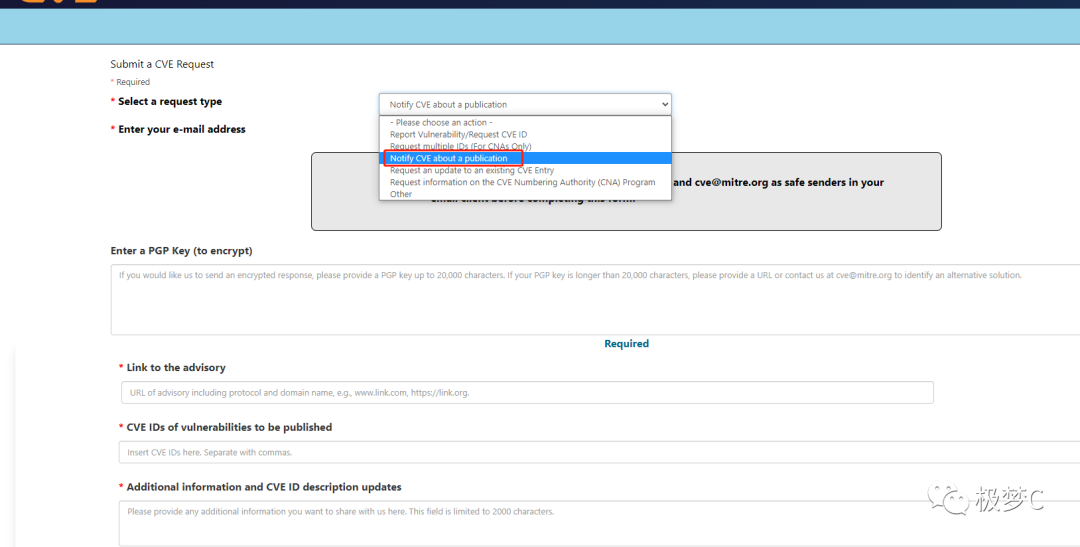Click the blue 'Required' section heading

tap(626, 343)
